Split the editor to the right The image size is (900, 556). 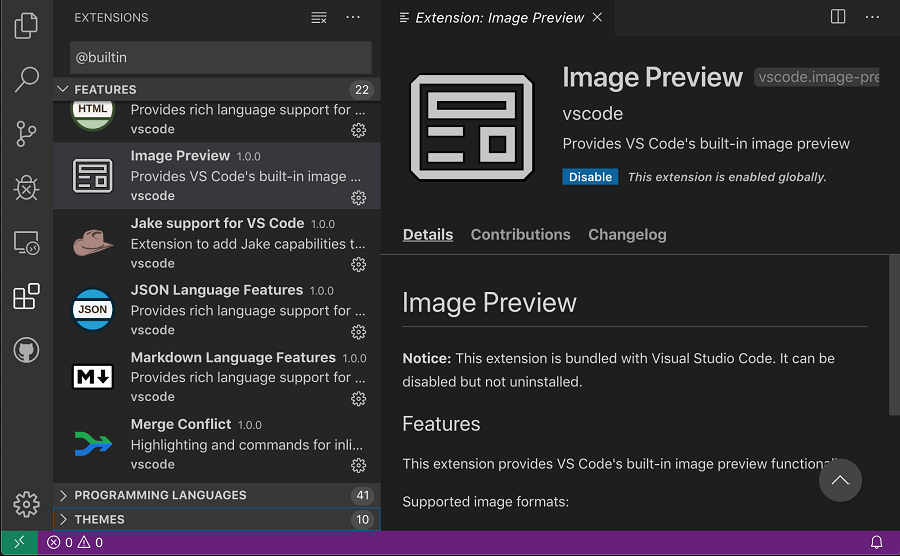[x=838, y=17]
